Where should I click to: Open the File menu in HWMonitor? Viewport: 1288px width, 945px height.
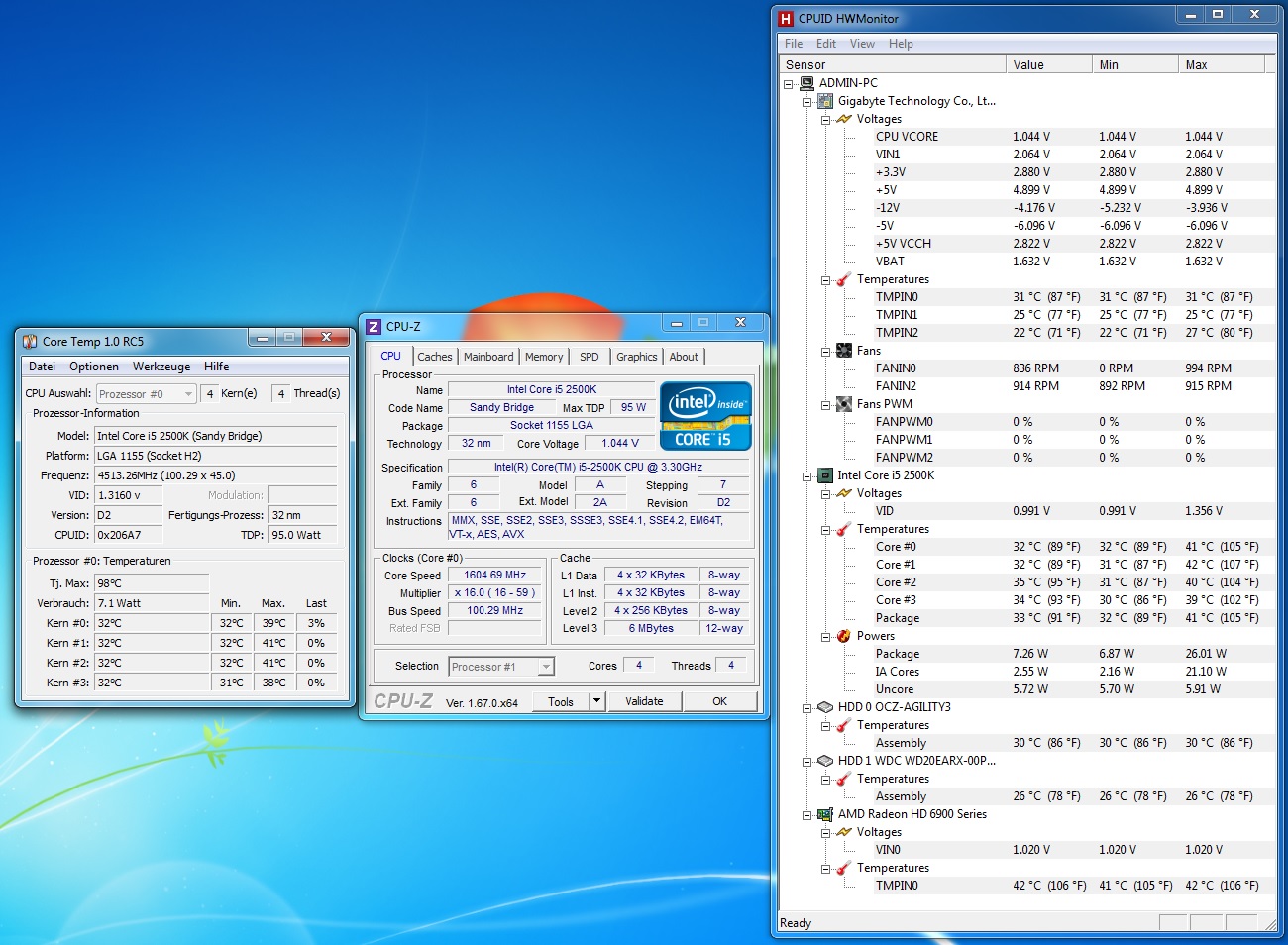[794, 44]
